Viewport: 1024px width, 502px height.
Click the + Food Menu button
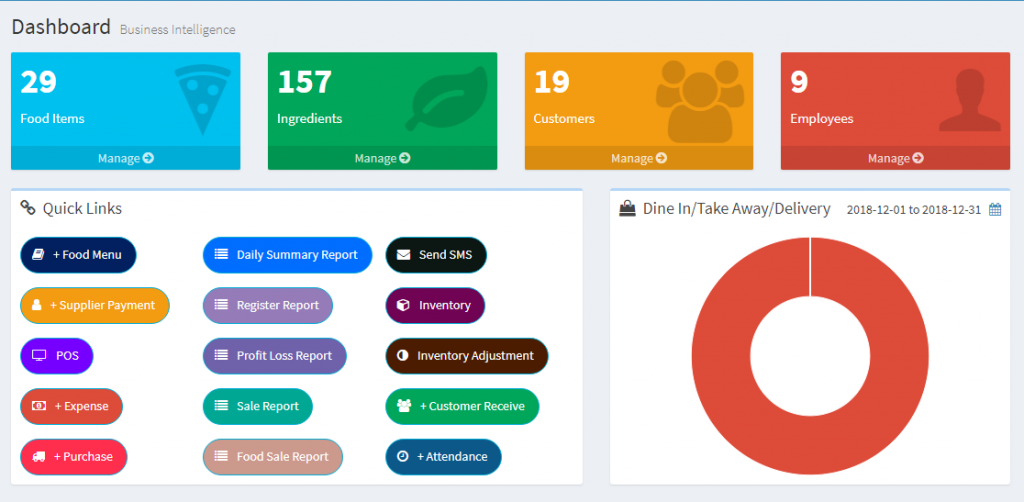pos(78,255)
